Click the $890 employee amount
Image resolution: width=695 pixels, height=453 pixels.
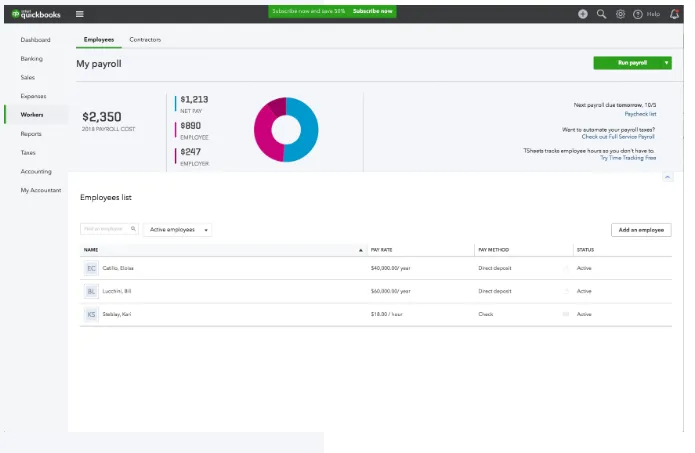(191, 126)
